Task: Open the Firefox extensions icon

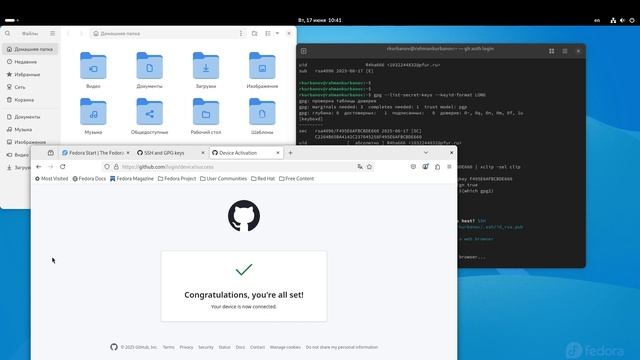Action: 437,167
